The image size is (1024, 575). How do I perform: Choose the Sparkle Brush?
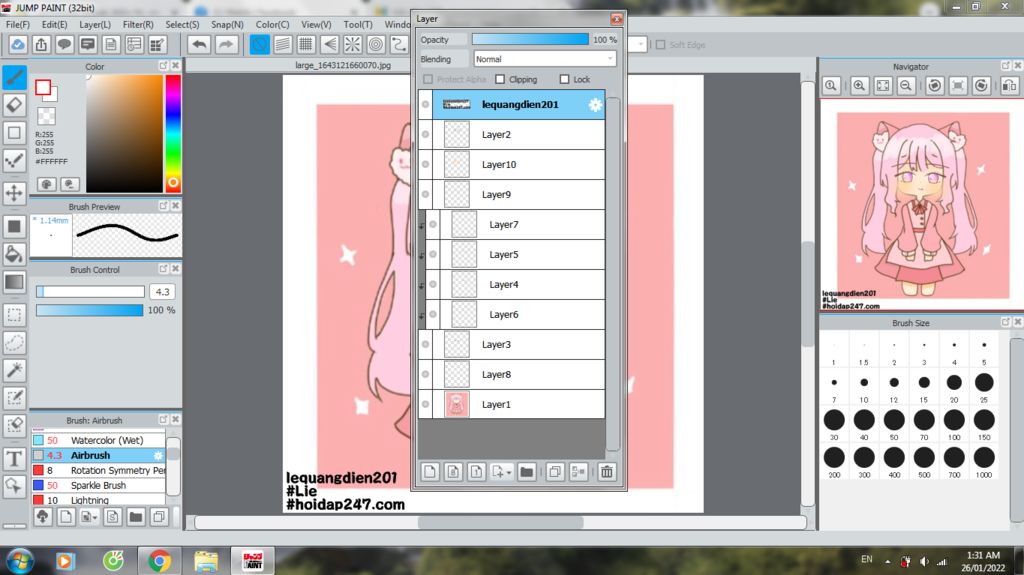(x=98, y=485)
